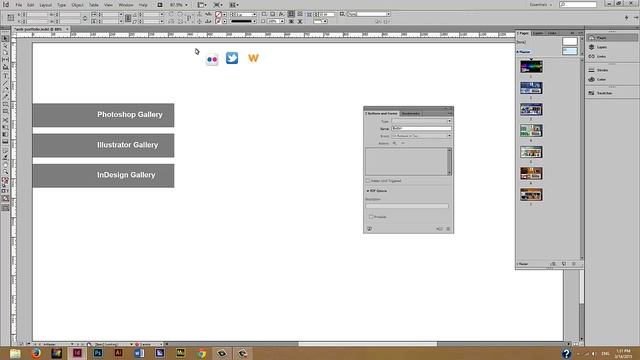This screenshot has height=360, width=640.
Task: Switch to the Bookmarks tab
Action: [x=411, y=113]
